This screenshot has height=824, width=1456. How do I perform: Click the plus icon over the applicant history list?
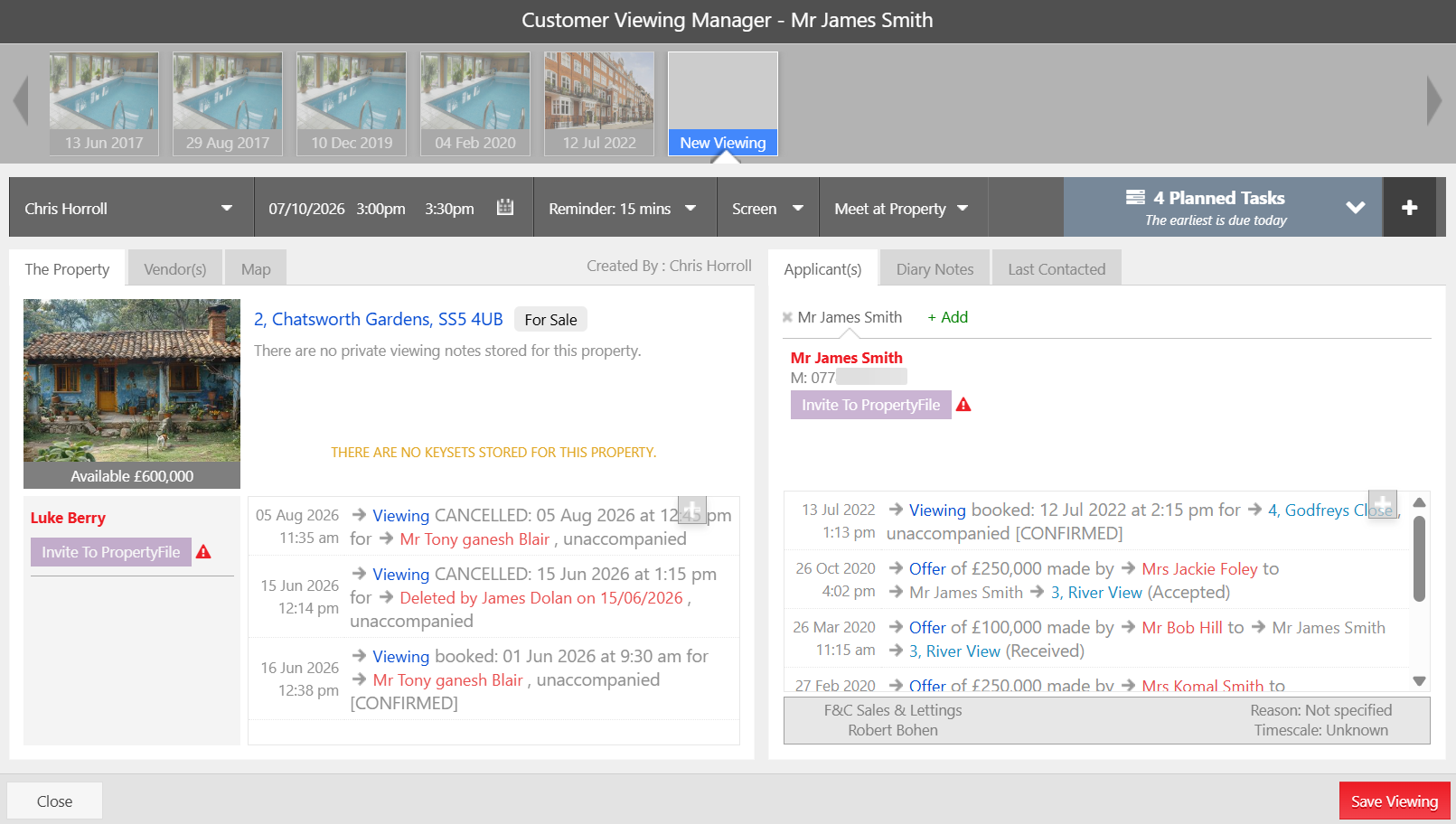pyautogui.click(x=1383, y=504)
